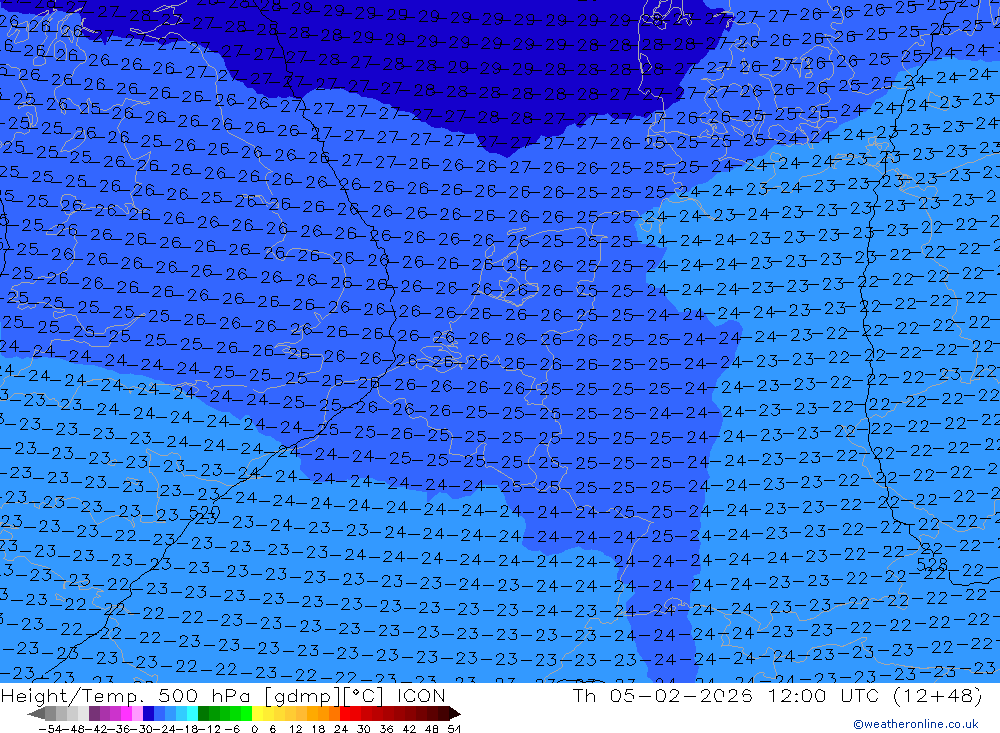Click the '520' height contour label
1000x733 pixels.
205,512
